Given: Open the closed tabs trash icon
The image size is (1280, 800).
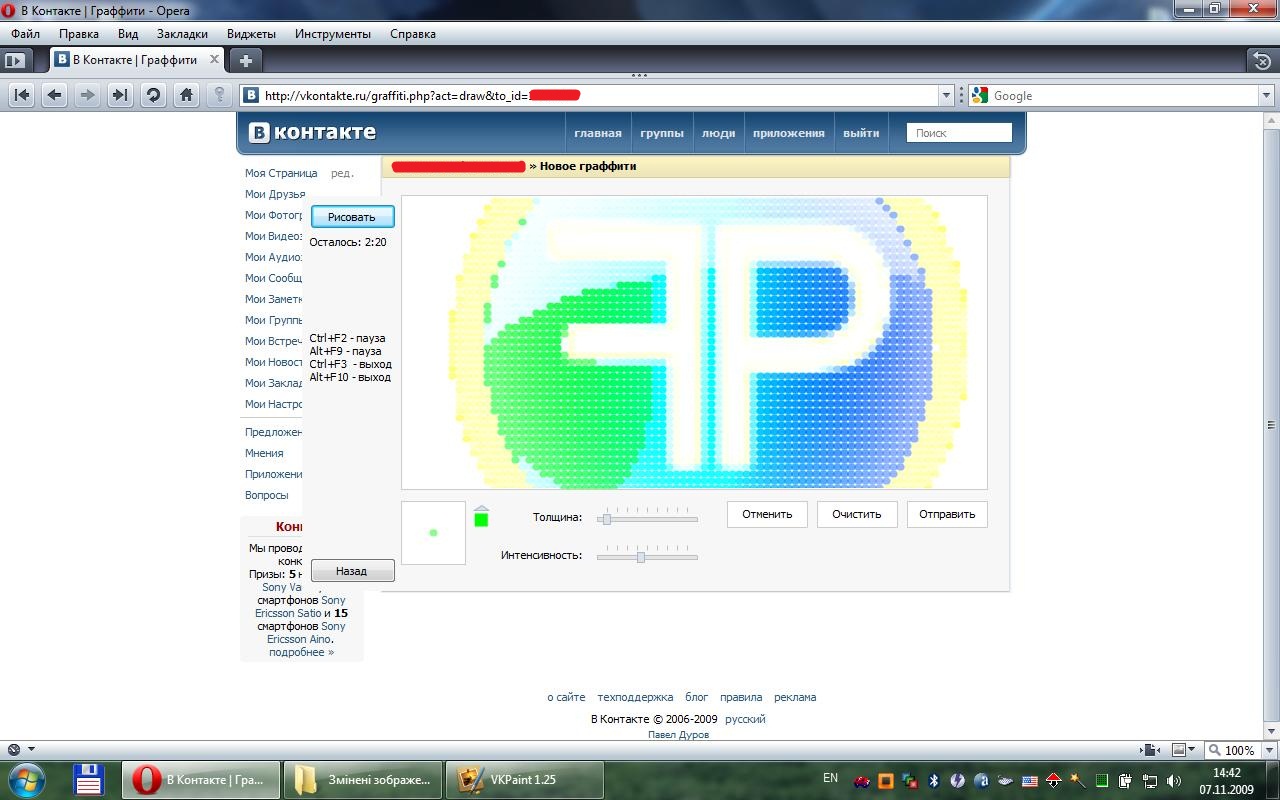Looking at the screenshot, I should [x=1262, y=60].
